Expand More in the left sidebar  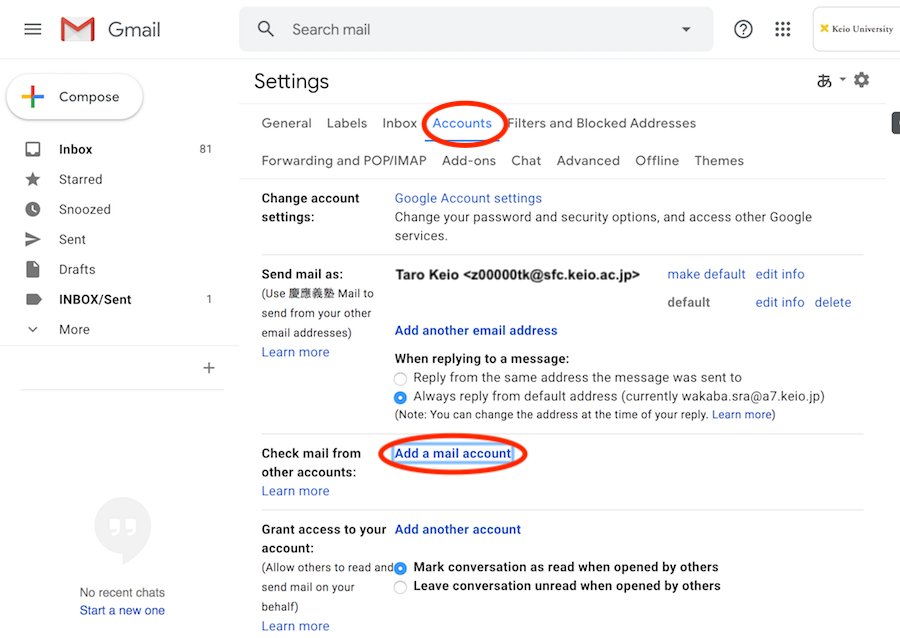click(x=74, y=329)
